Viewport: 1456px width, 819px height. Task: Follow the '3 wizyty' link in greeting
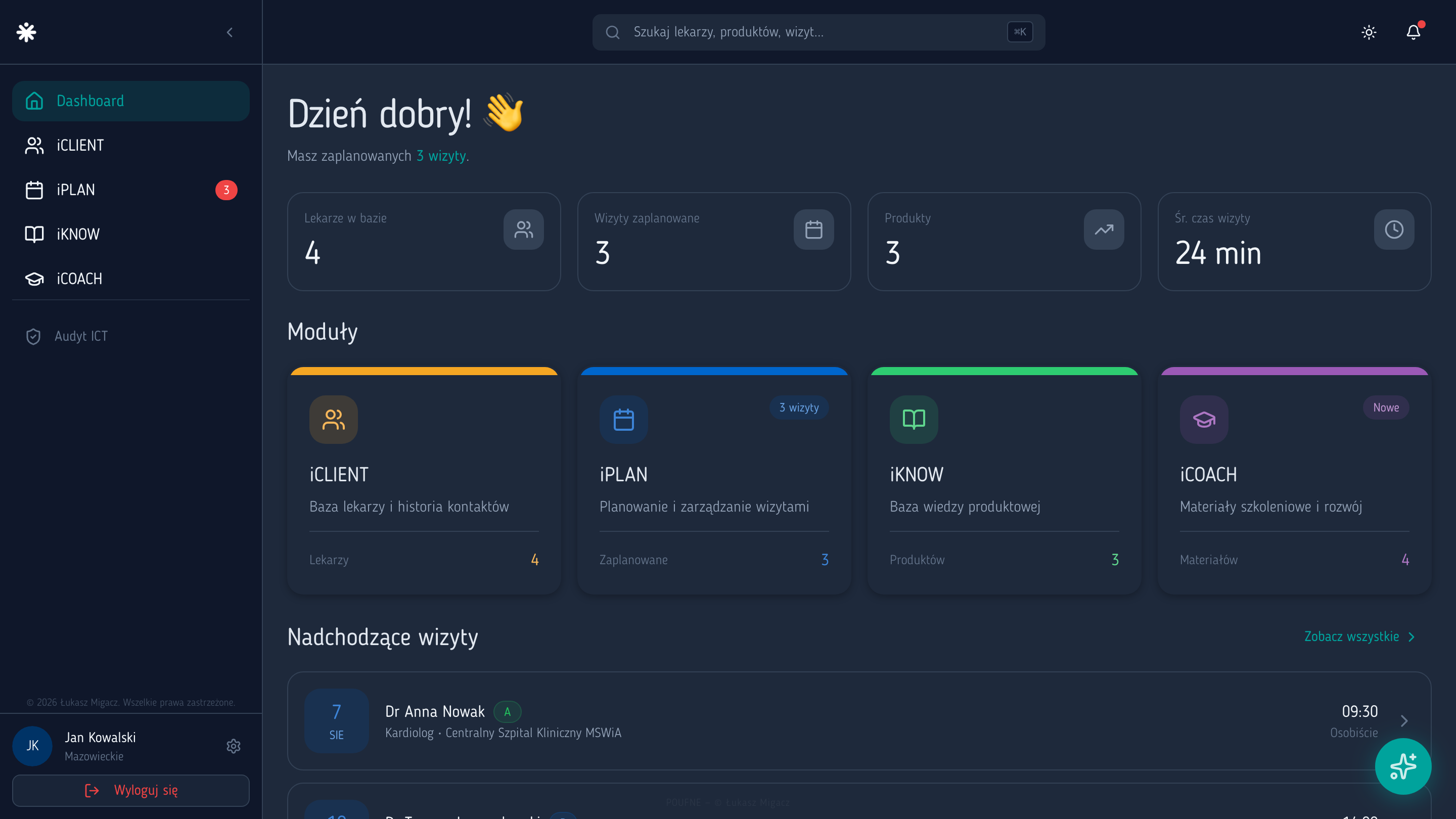click(441, 156)
